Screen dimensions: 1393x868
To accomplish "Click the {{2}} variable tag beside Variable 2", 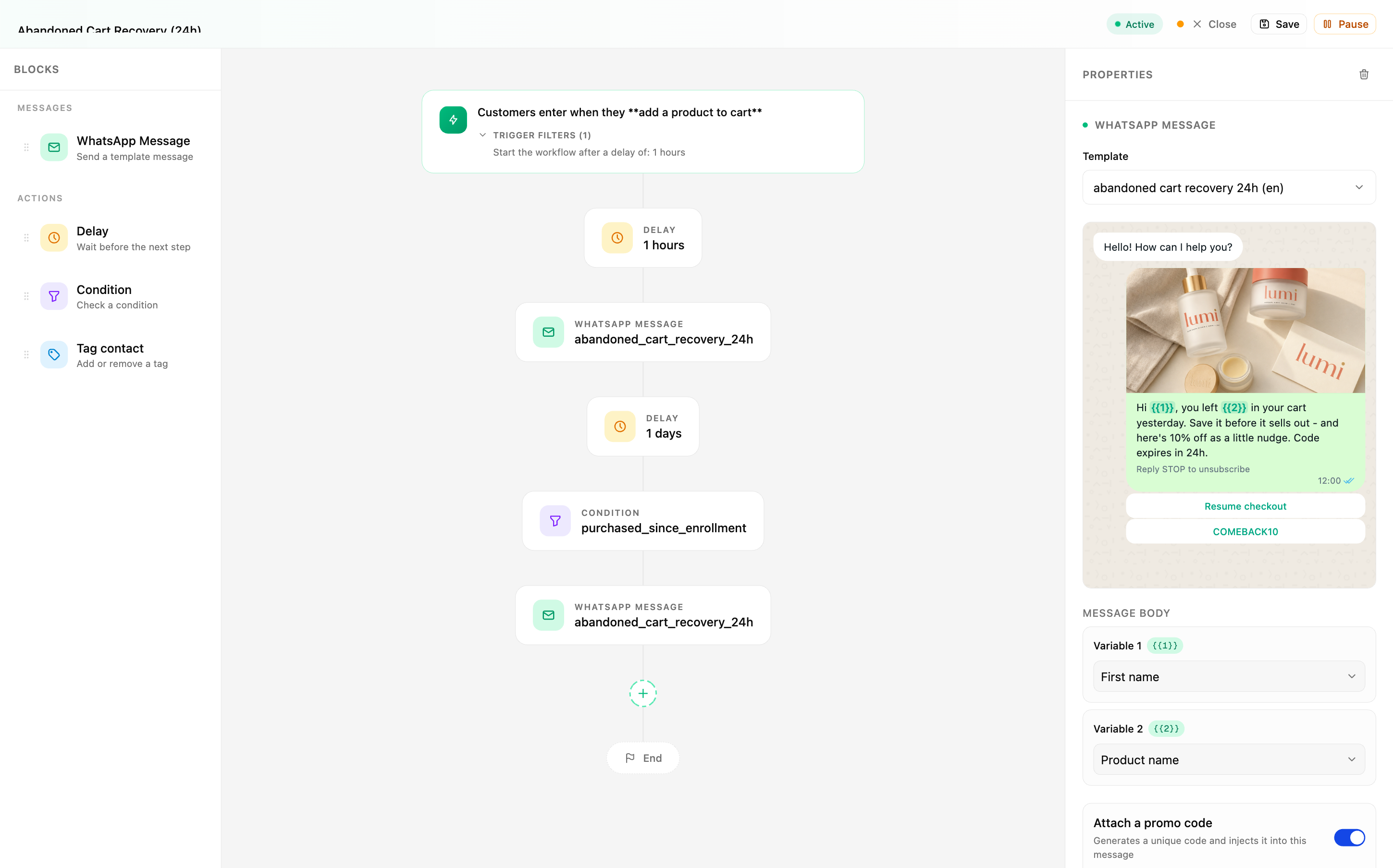I will (1166, 729).
